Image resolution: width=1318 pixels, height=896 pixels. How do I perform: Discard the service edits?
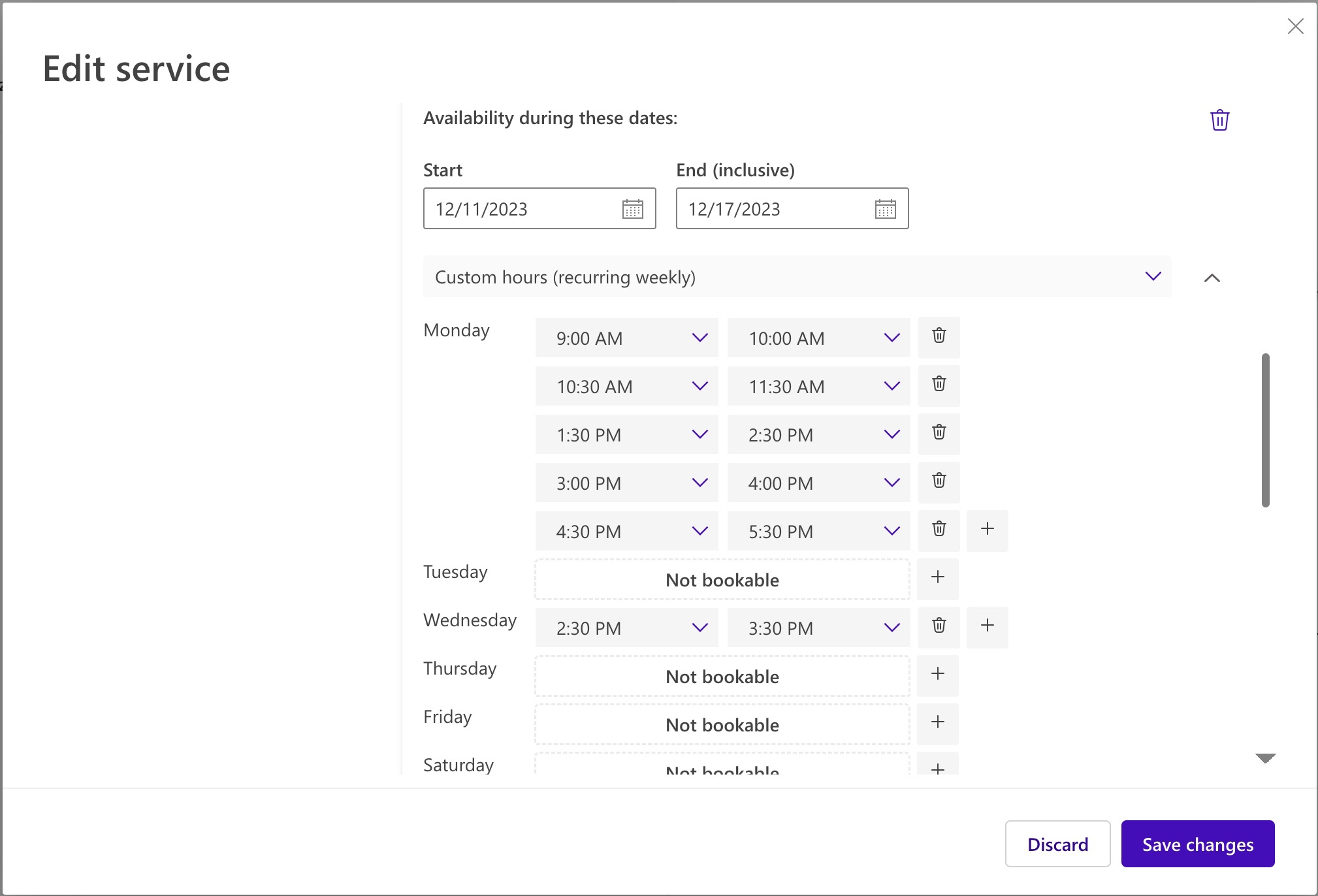click(1057, 844)
